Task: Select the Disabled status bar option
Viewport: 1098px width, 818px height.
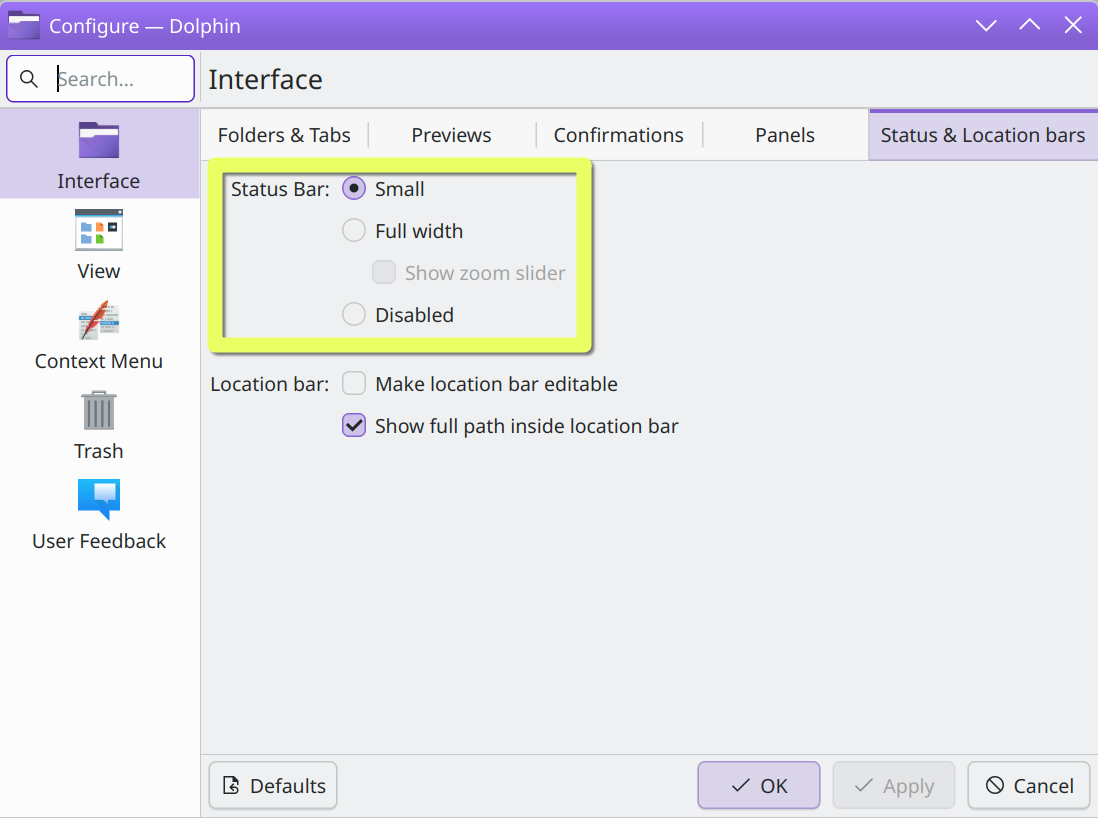Action: [x=398, y=314]
